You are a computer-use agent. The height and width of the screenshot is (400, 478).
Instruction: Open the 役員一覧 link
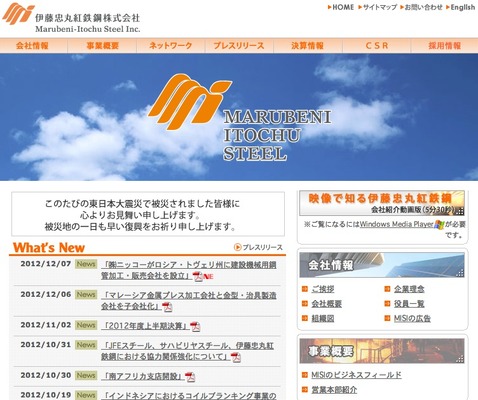pos(409,304)
